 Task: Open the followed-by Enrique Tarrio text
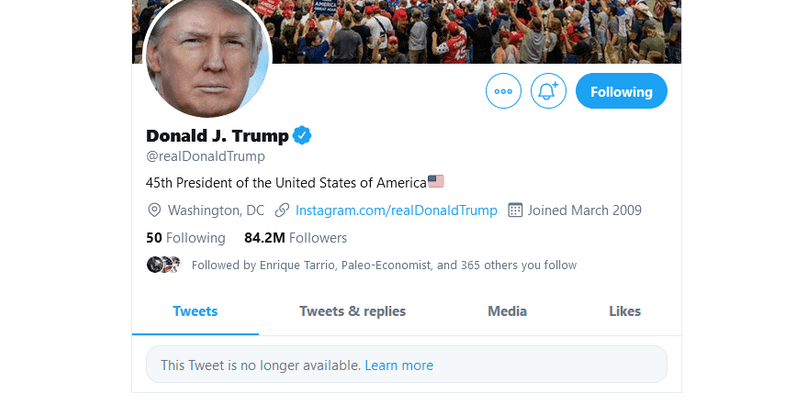(383, 265)
